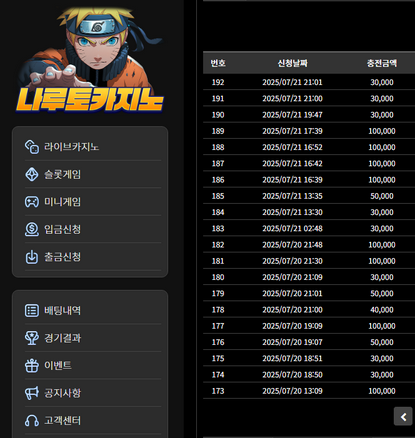Go to previous page with left chevron
This screenshot has height=438, width=415.
[403, 417]
